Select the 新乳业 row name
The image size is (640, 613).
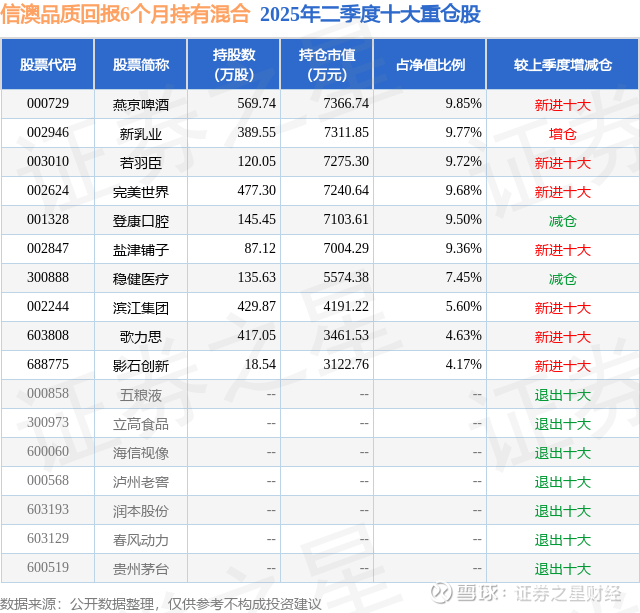tap(141, 134)
